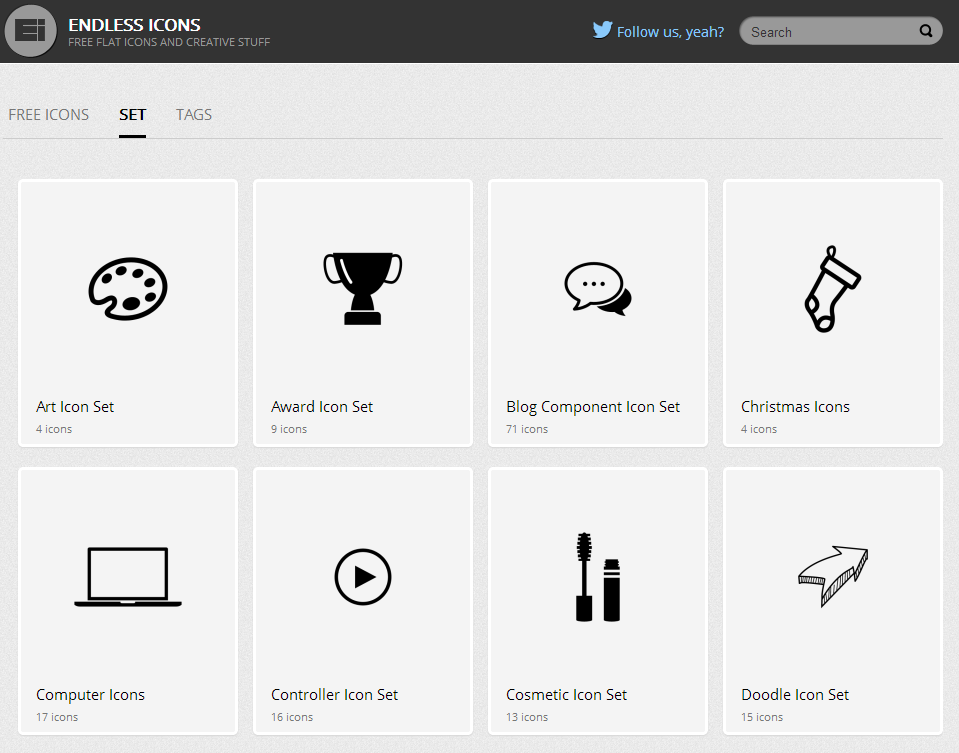Click the Endless Icons round logo
This screenshot has width=959, height=753.
point(31,31)
